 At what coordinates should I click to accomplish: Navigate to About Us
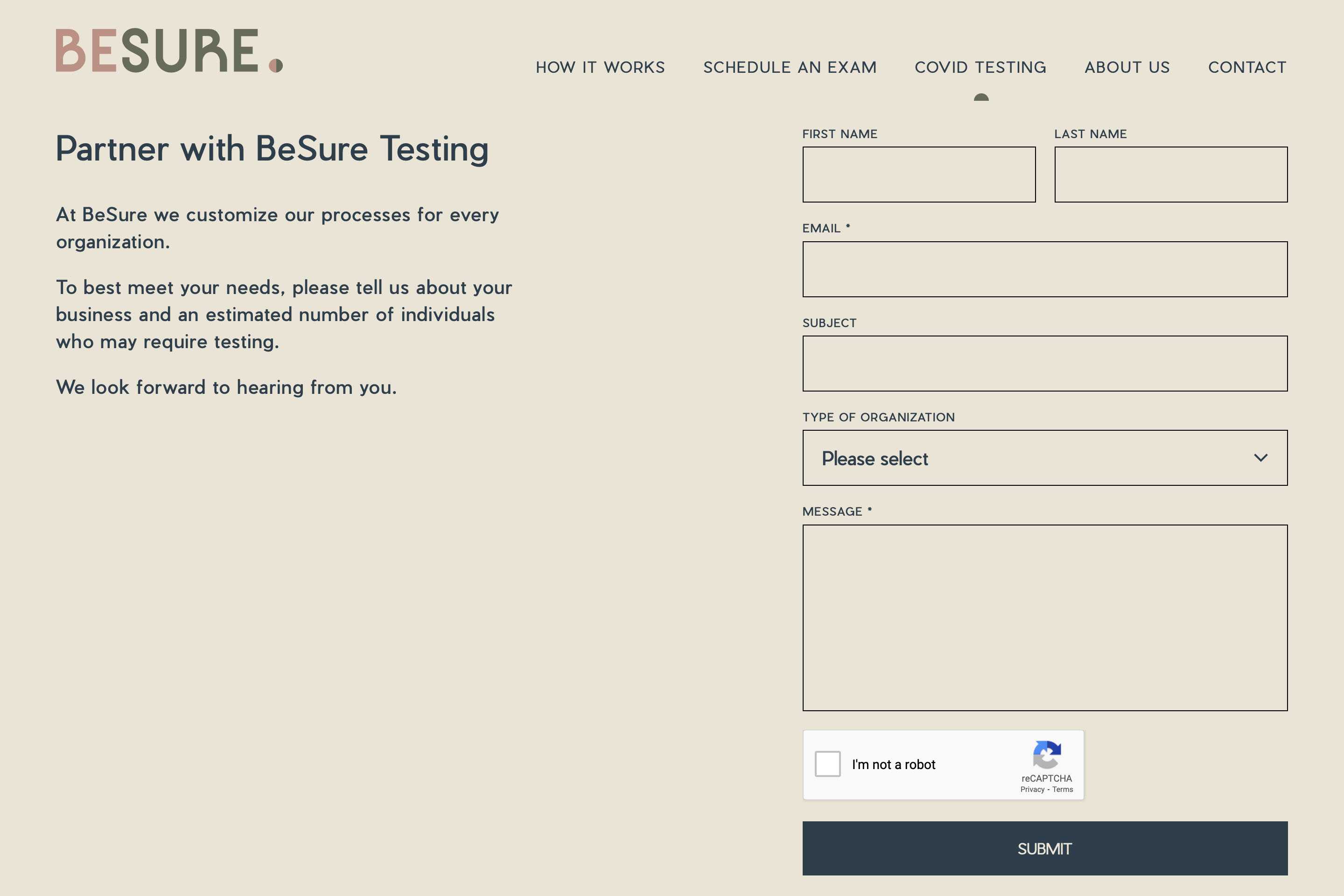coord(1127,67)
